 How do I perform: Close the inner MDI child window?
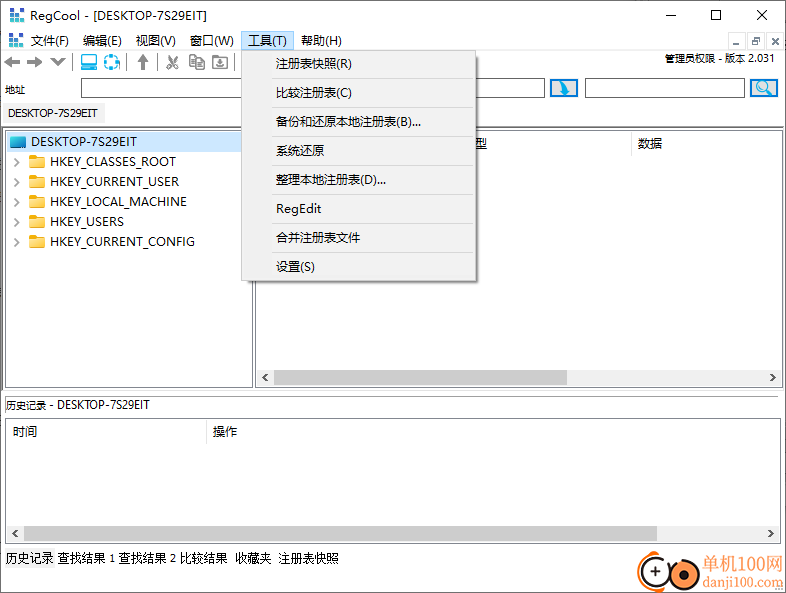(775, 41)
